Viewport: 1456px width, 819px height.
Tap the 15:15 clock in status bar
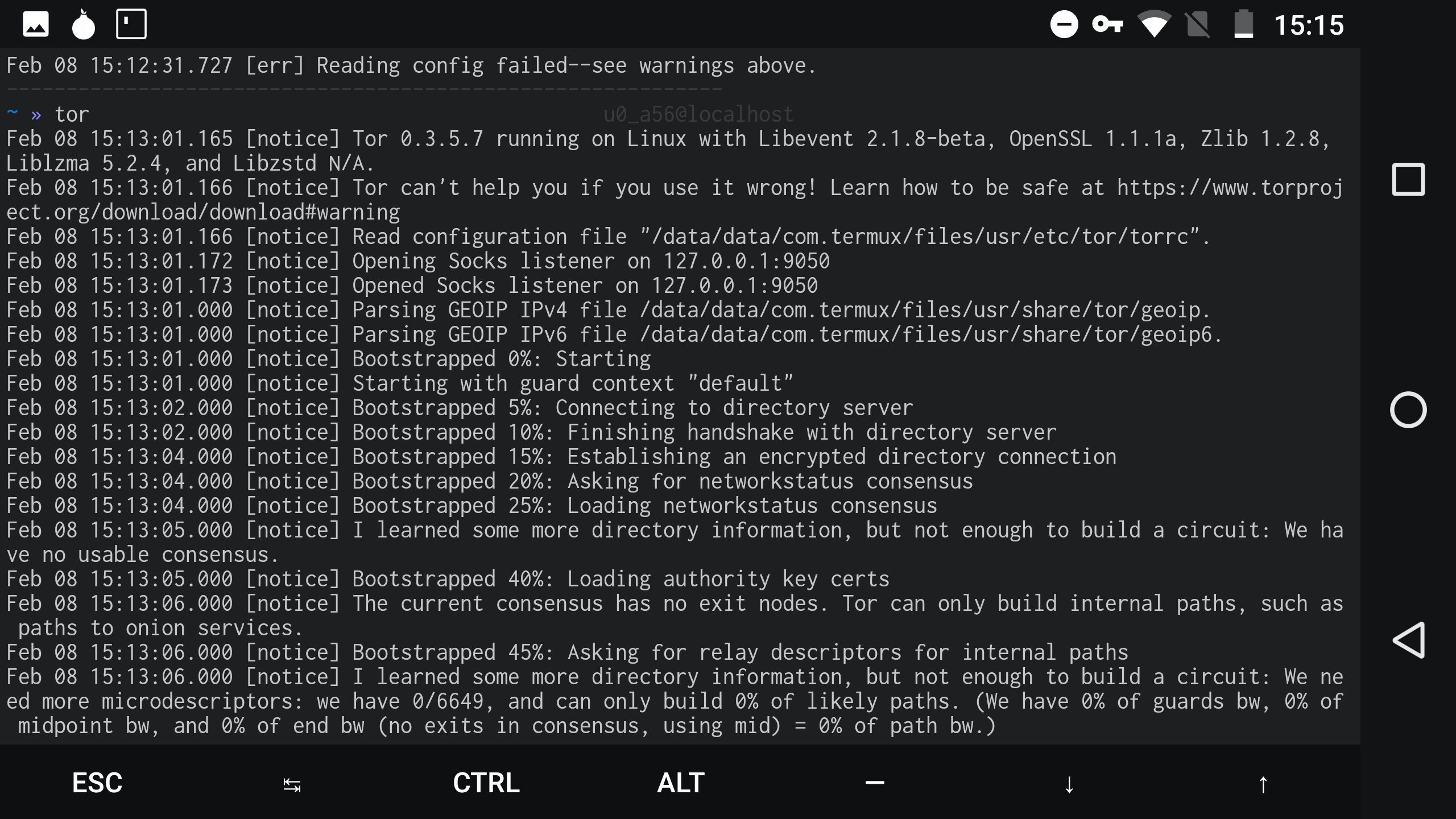(1309, 26)
